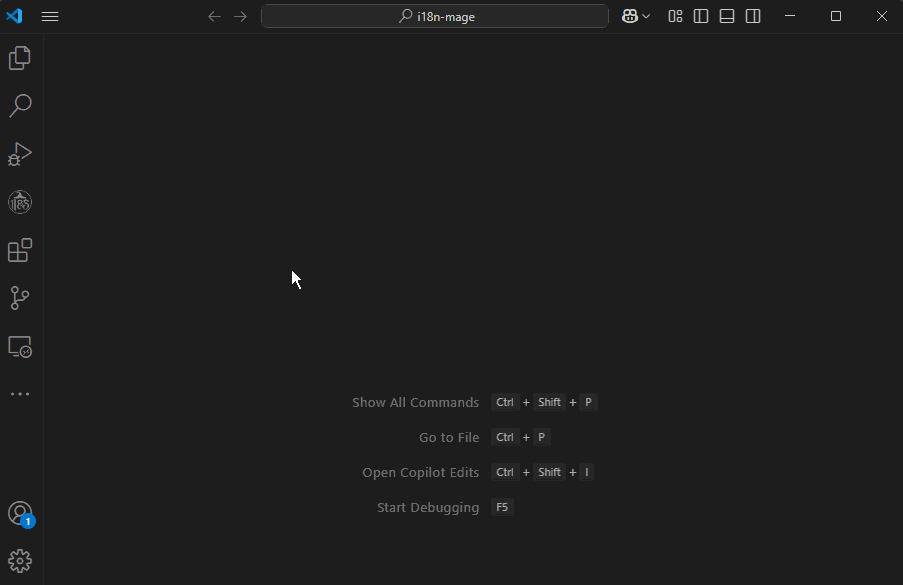The width and height of the screenshot is (903, 585).
Task: Open the i18n Mage extension view
Action: click(20, 201)
